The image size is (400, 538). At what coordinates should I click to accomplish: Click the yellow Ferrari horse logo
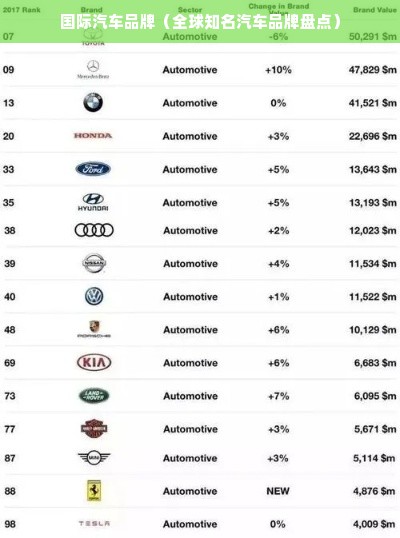click(x=94, y=491)
